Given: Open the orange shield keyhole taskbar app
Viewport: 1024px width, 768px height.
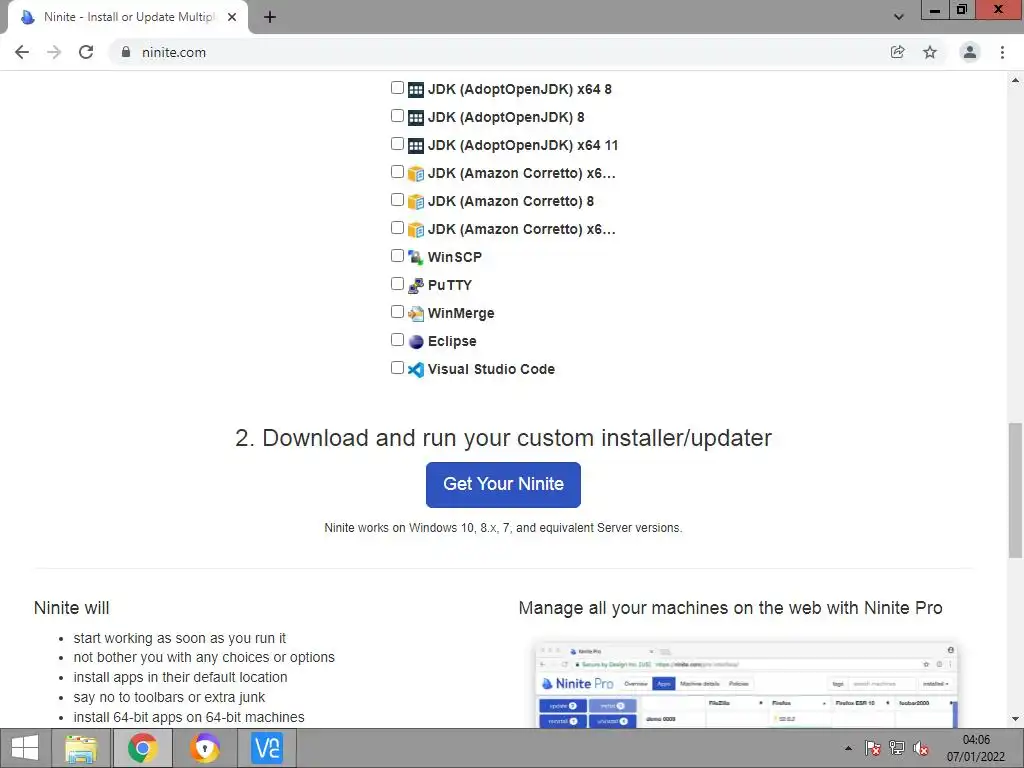Looking at the screenshot, I should [x=205, y=748].
